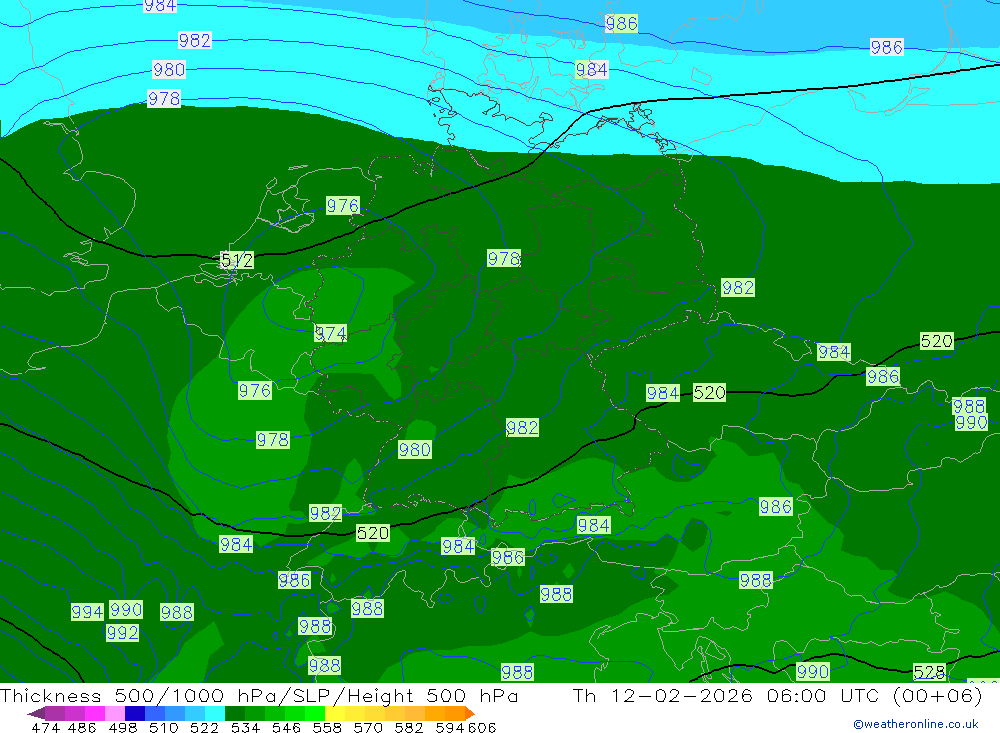Select the 512 thickness contour label
Image resolution: width=1000 pixels, height=733 pixels.
[x=237, y=260]
